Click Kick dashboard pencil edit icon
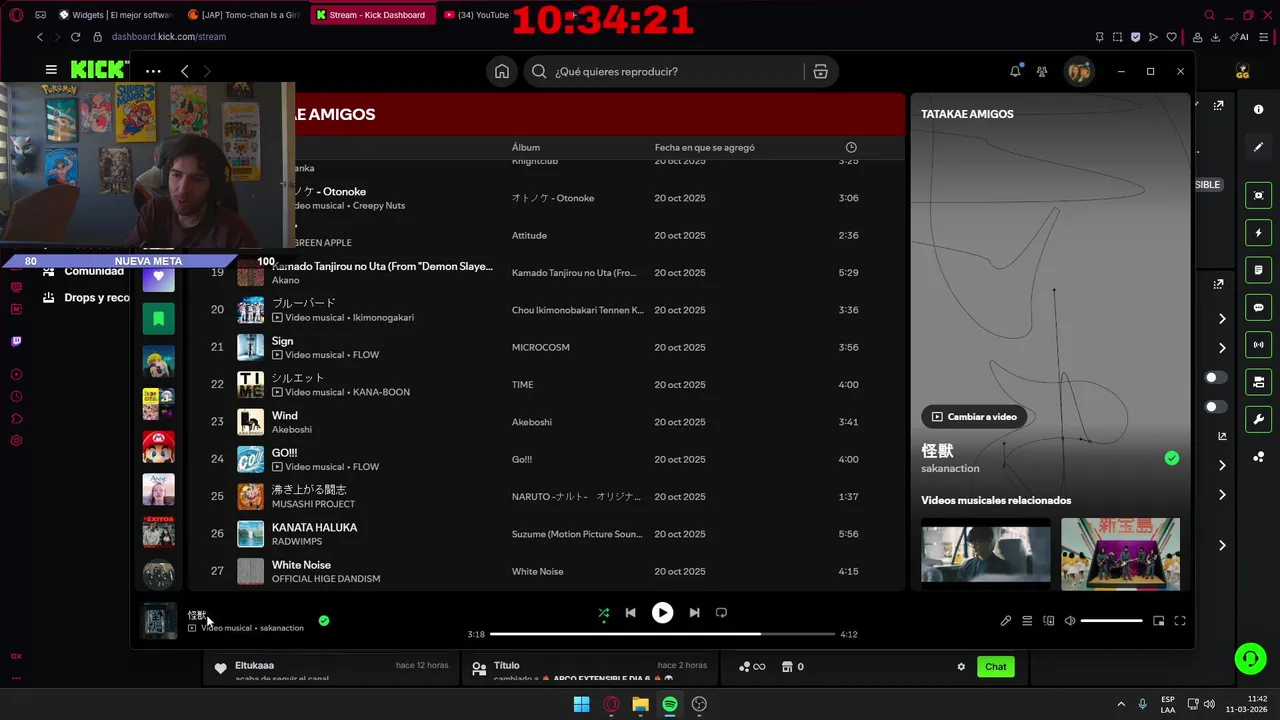1280x720 pixels. (x=1258, y=147)
